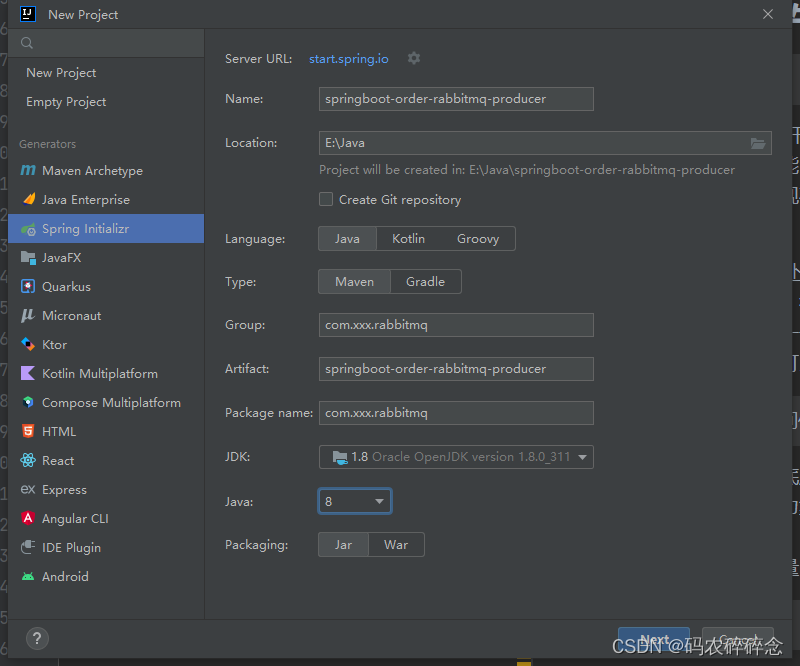Image resolution: width=800 pixels, height=666 pixels.
Task: Click the Spring Initializr leaf icon
Action: (29, 229)
